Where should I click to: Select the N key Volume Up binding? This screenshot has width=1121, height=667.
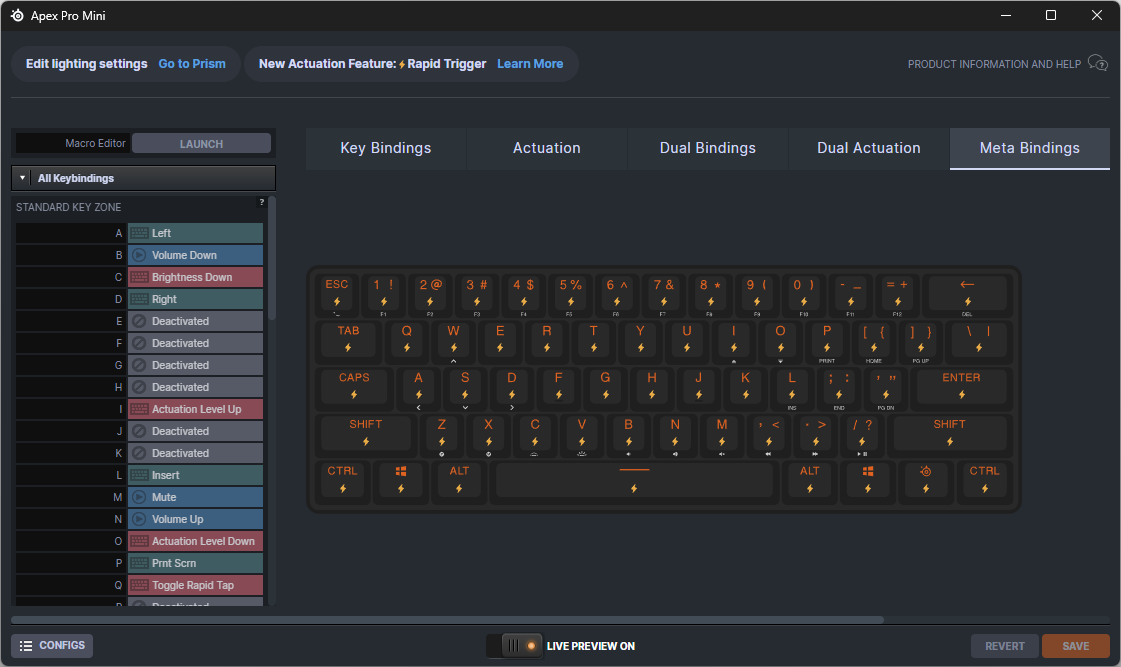pyautogui.click(x=195, y=520)
